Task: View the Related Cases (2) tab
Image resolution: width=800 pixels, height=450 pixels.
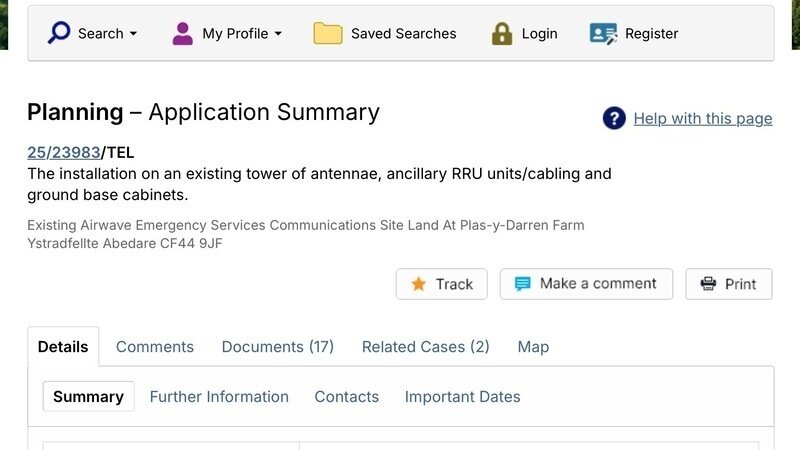Action: click(x=425, y=347)
